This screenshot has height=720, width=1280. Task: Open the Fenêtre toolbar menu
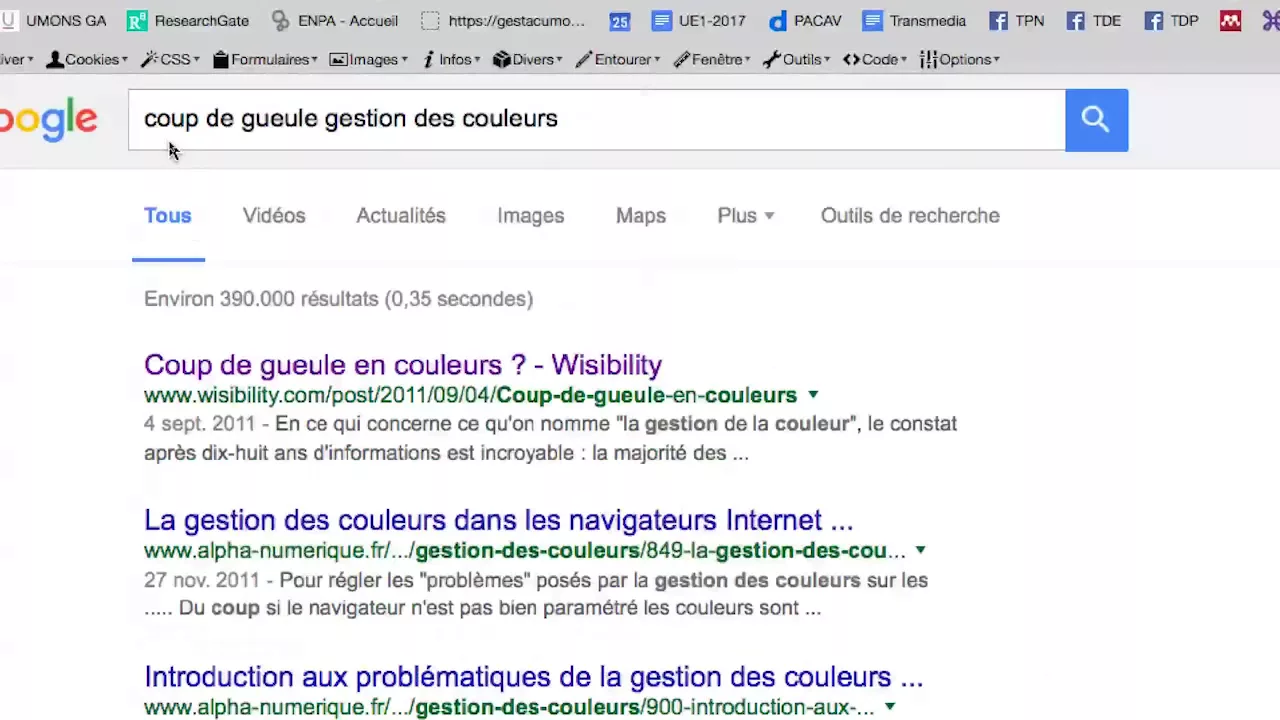(x=712, y=59)
